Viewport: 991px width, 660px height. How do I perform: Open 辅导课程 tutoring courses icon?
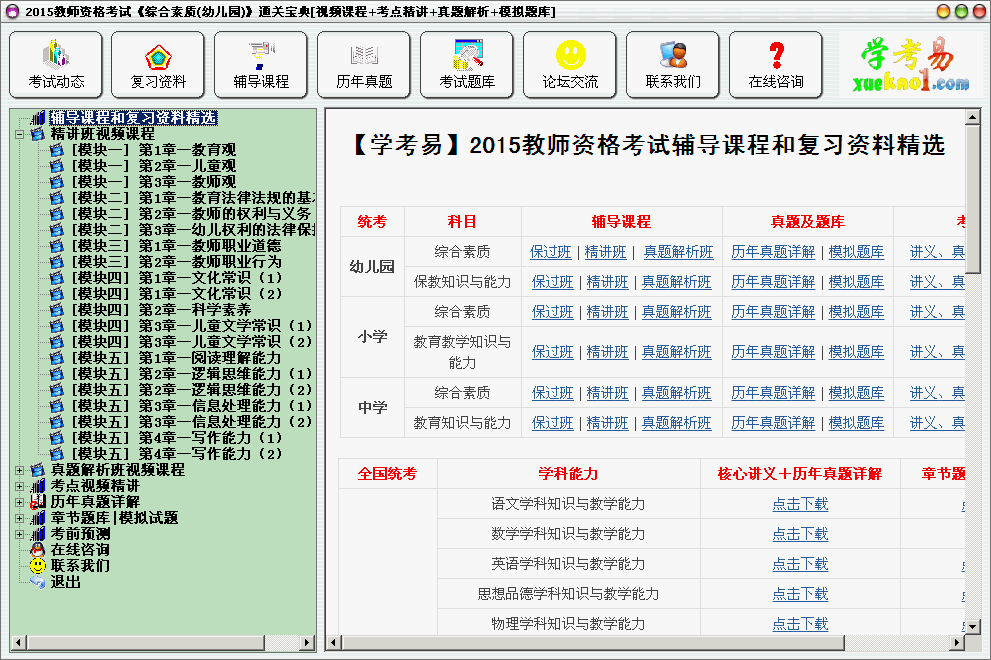click(x=261, y=65)
